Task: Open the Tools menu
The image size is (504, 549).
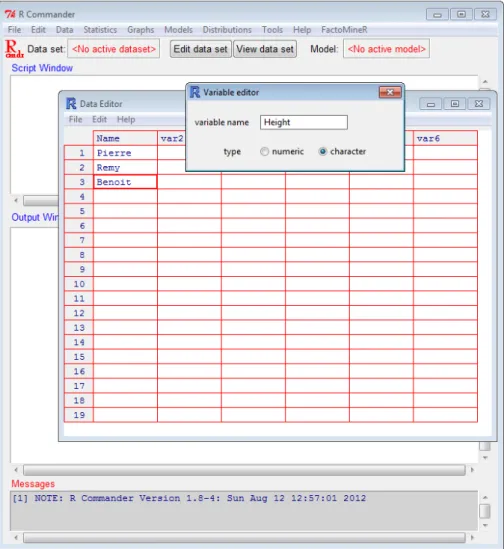Action: pos(272,30)
